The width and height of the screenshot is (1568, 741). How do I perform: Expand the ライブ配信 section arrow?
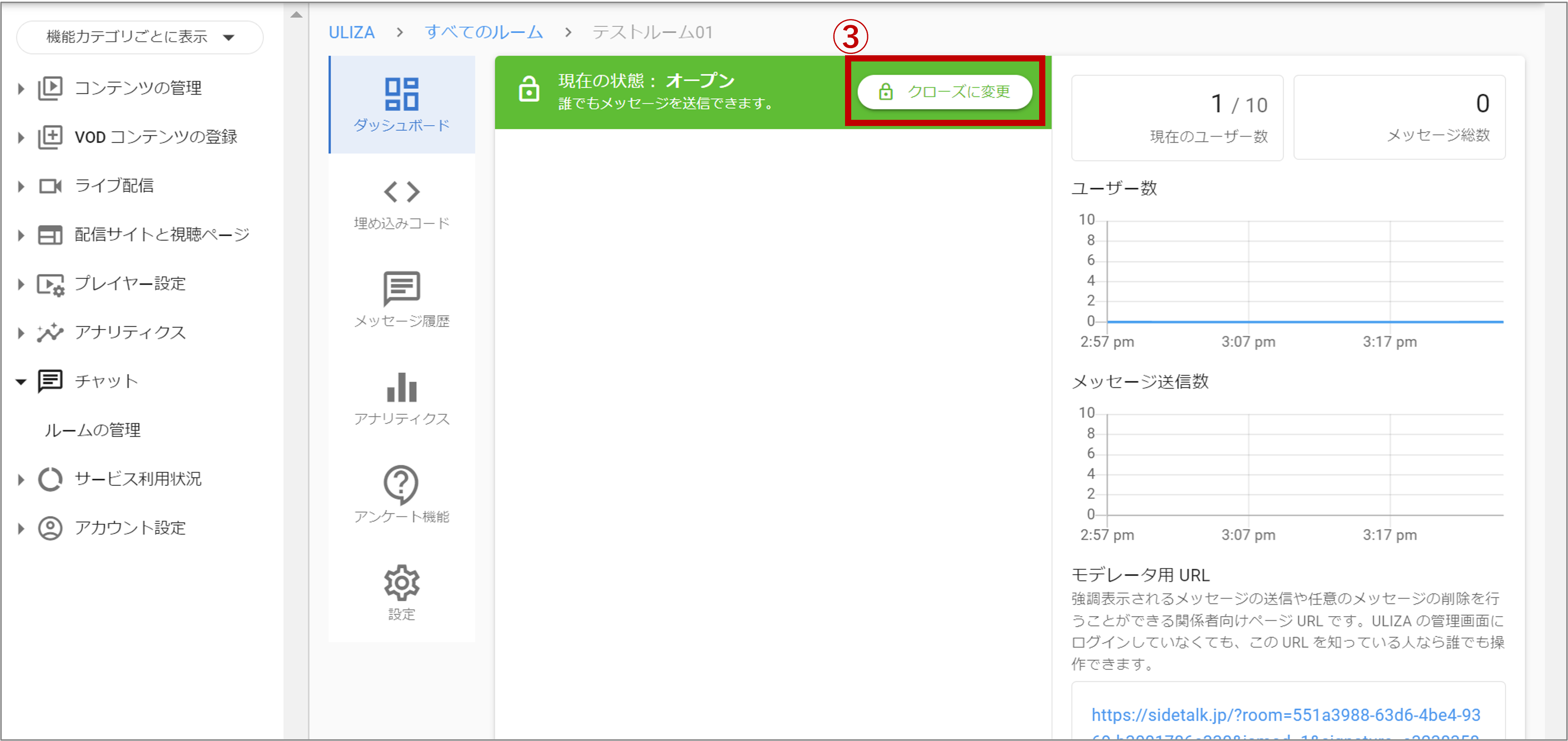(x=21, y=186)
